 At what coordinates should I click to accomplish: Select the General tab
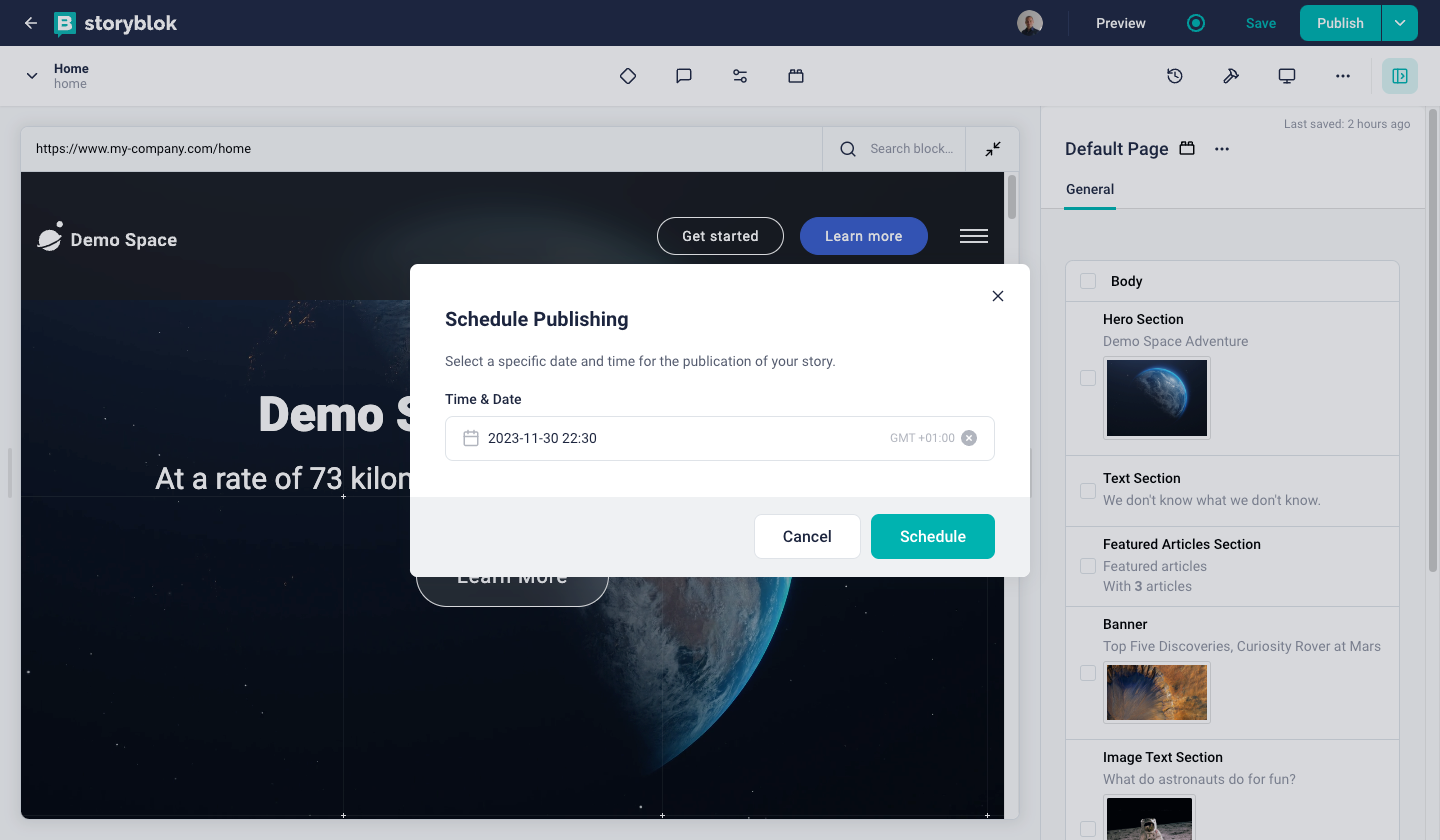tap(1090, 189)
